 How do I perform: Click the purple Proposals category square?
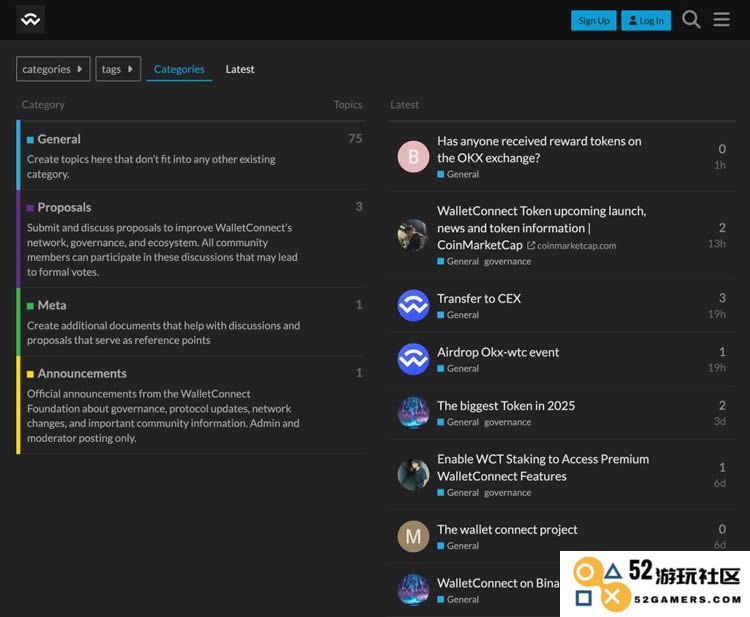(30, 208)
